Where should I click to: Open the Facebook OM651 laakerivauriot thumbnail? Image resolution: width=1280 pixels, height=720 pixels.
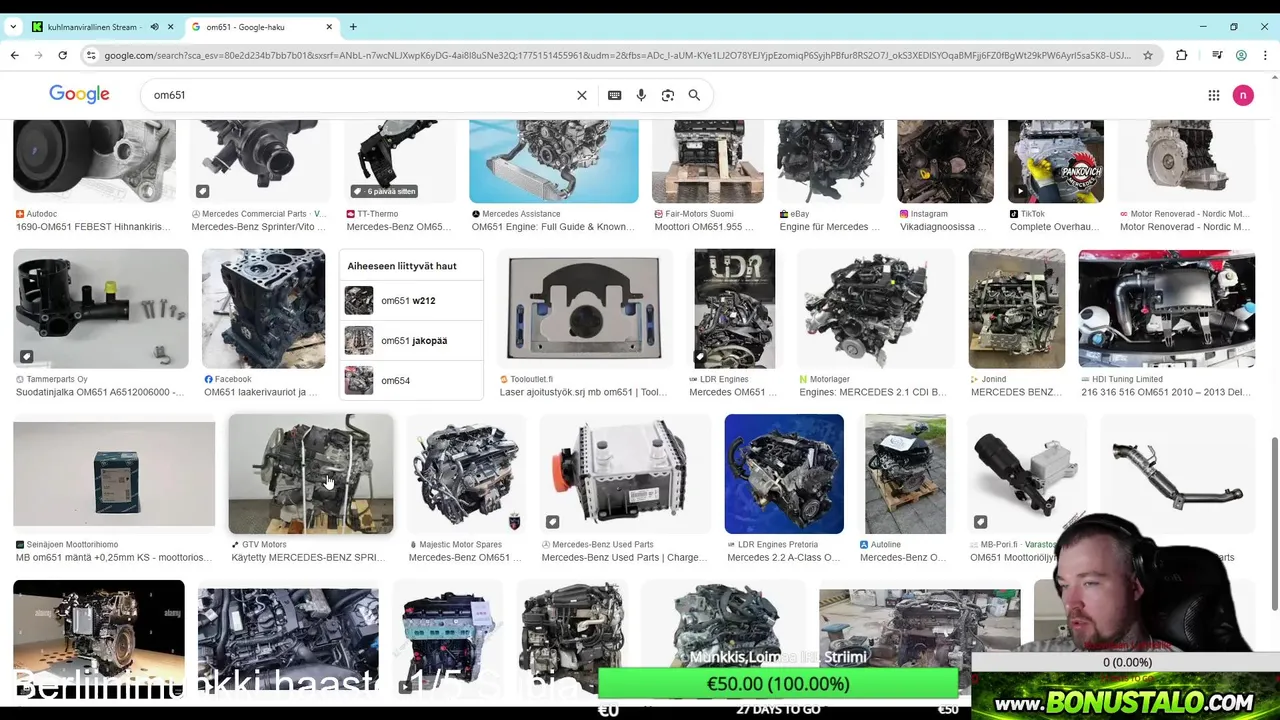pyautogui.click(x=264, y=309)
